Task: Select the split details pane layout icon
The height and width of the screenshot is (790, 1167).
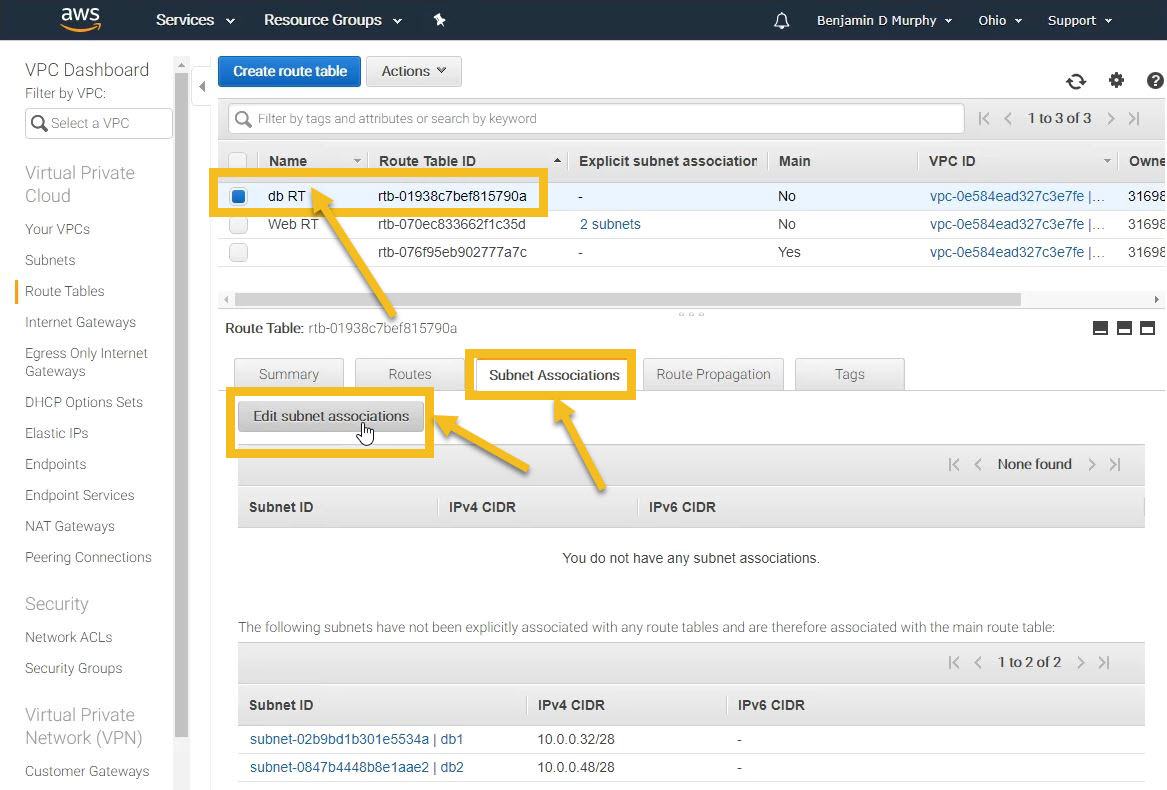Action: 1125,328
